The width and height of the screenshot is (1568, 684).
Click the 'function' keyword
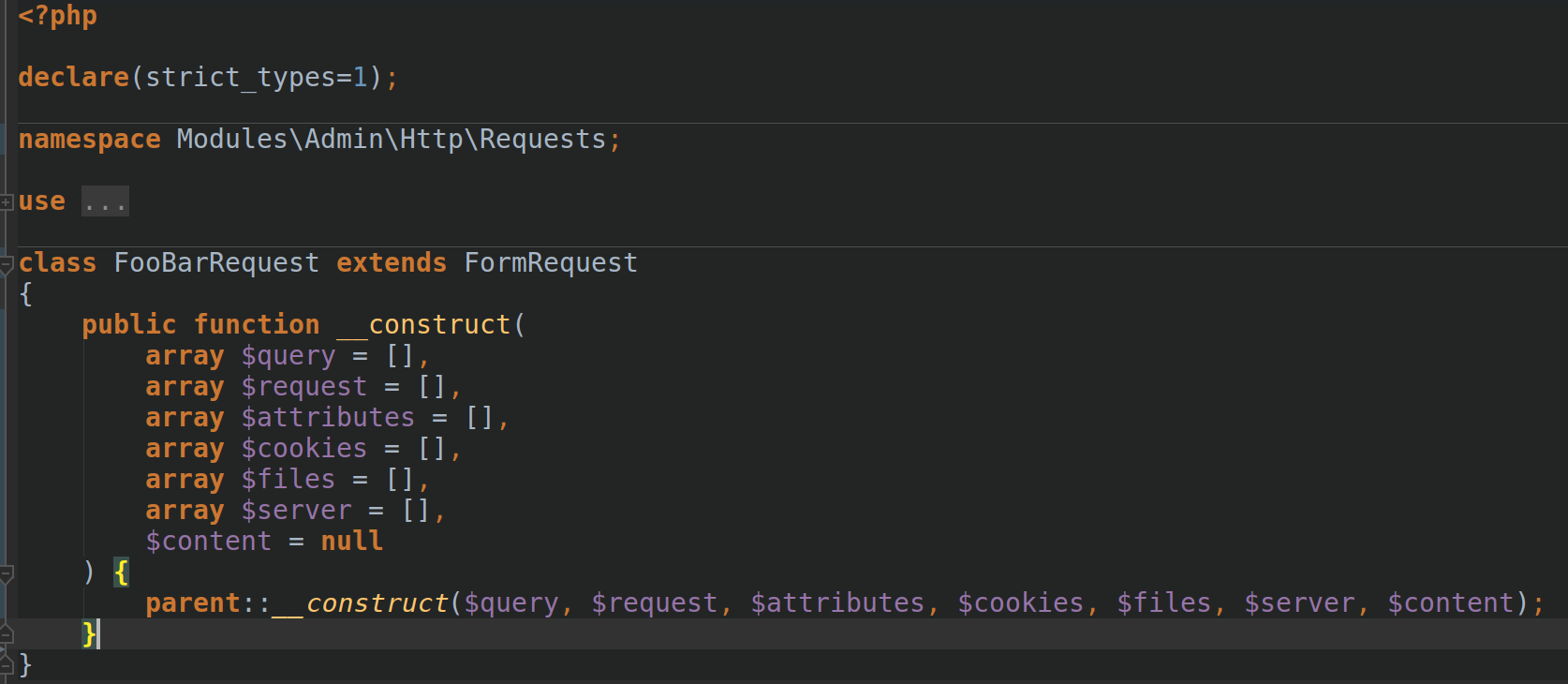(258, 325)
